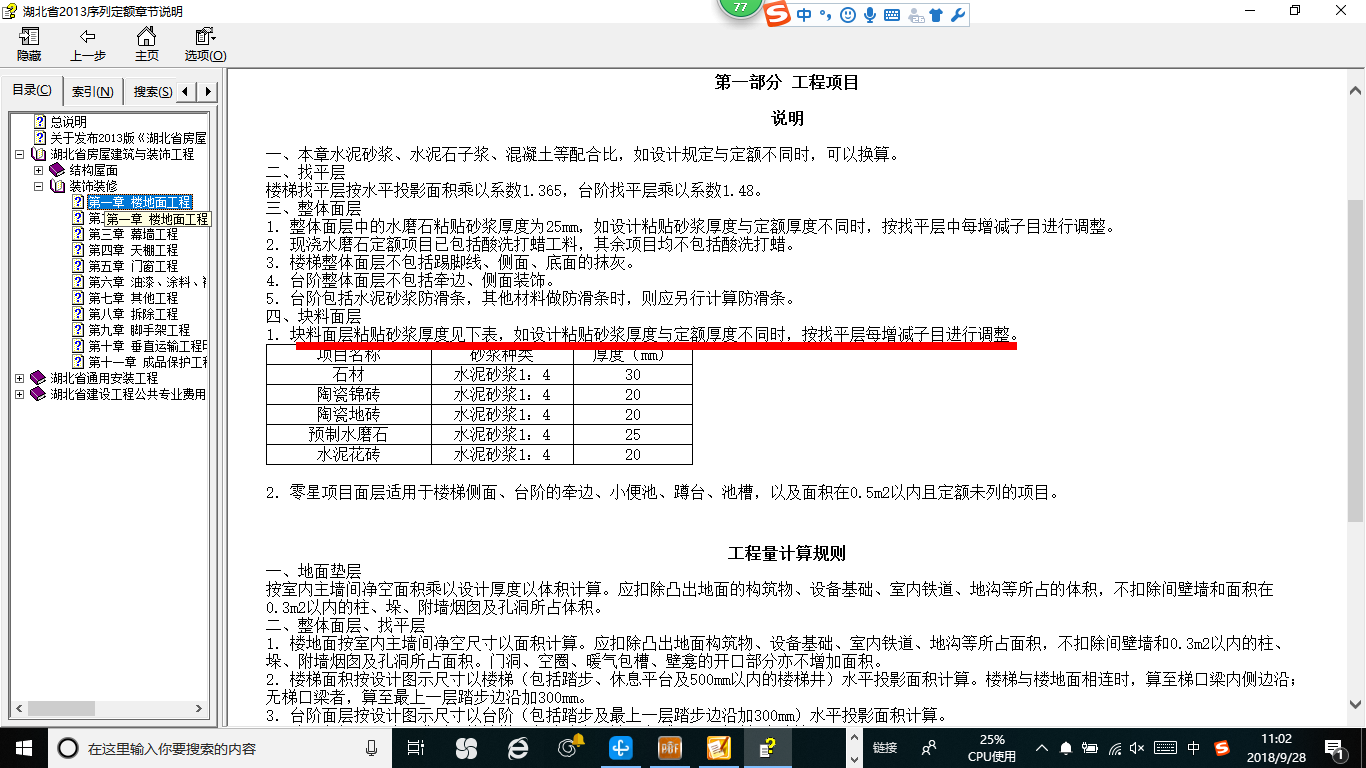Click the 湖北省房屋建筑与装饰工程 book icon
1366x768 pixels.
[38, 154]
